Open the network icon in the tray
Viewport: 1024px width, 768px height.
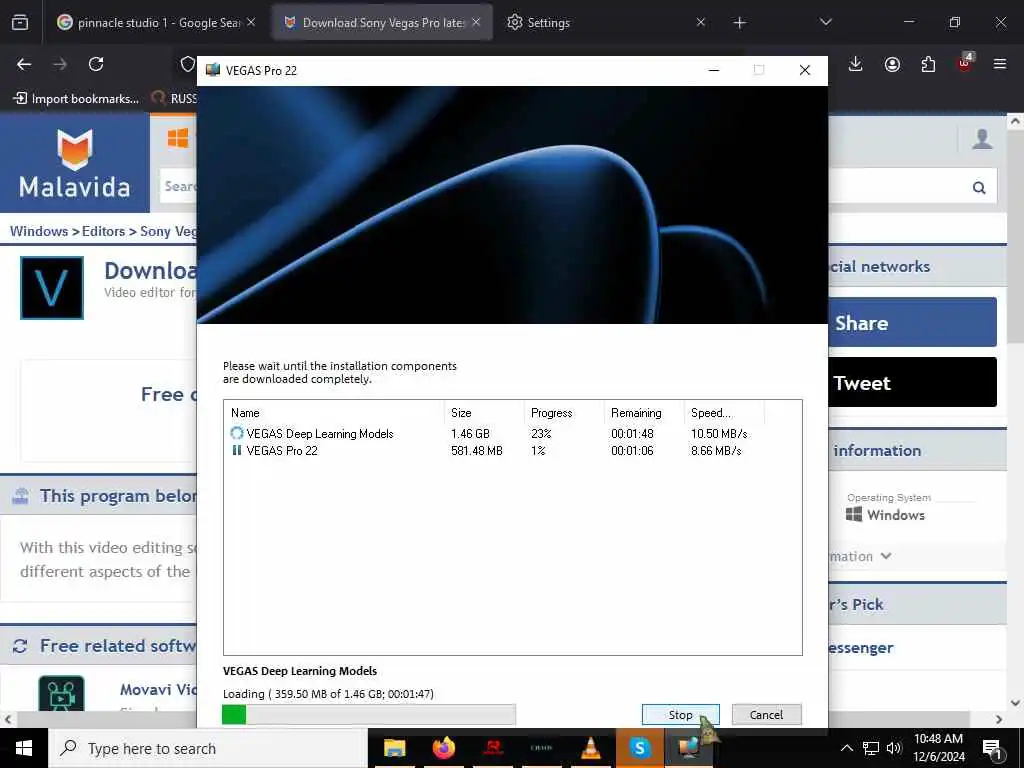871,748
